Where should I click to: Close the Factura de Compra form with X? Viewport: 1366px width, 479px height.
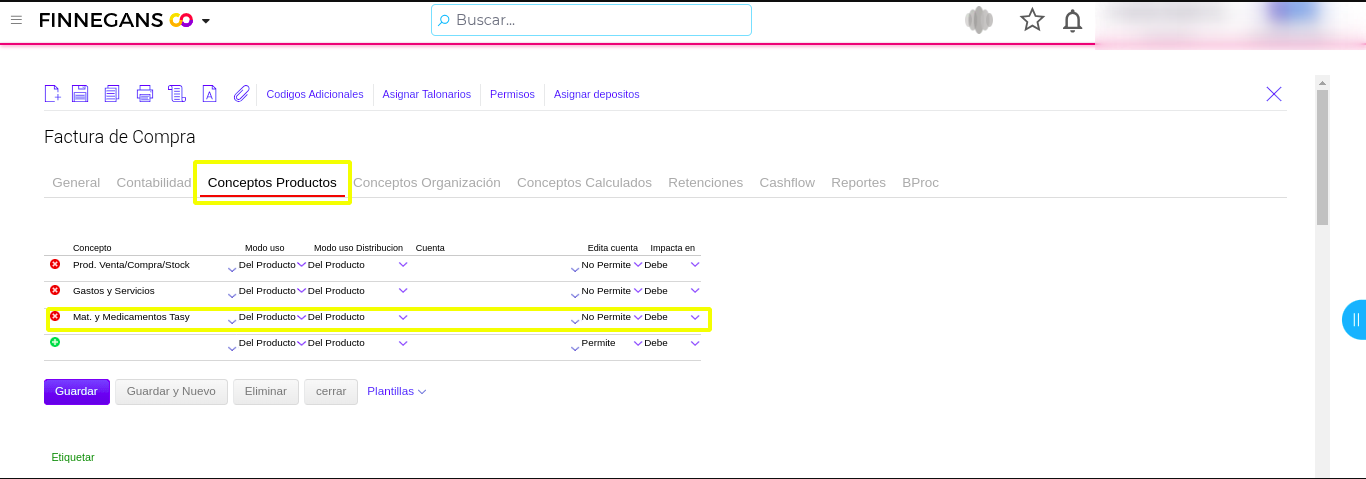(x=1274, y=94)
